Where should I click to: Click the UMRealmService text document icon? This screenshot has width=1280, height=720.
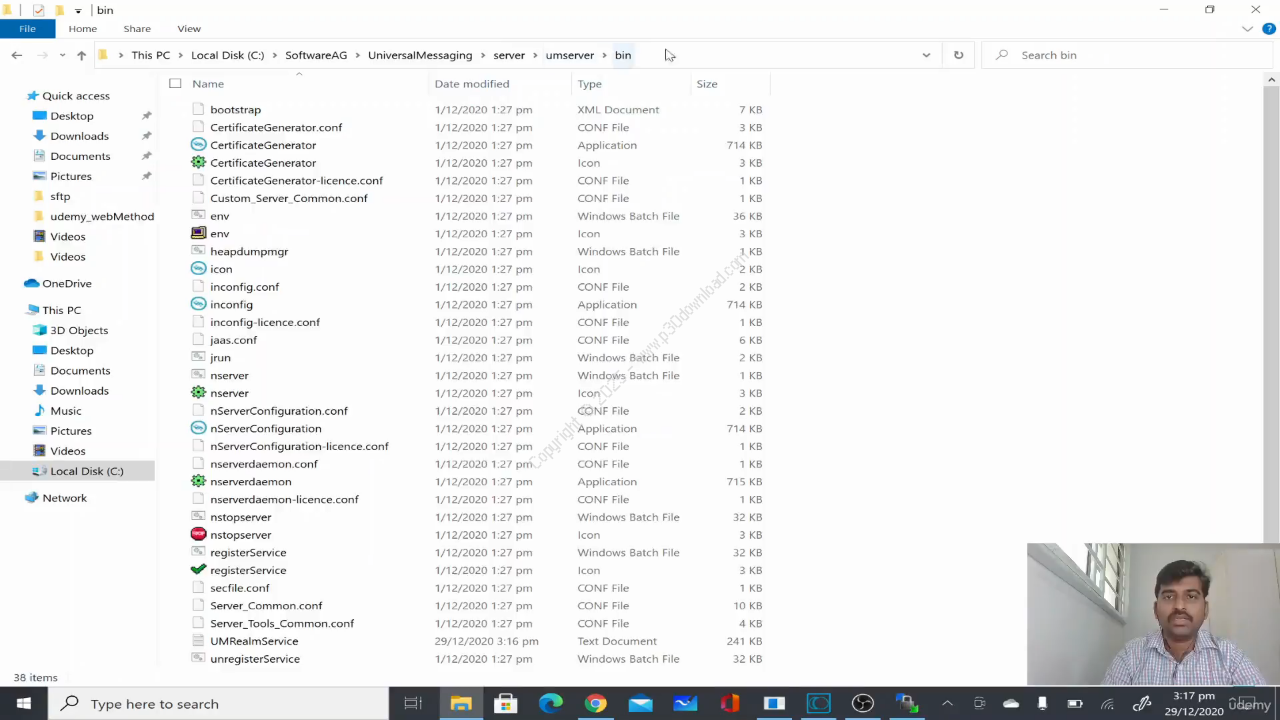tap(198, 641)
